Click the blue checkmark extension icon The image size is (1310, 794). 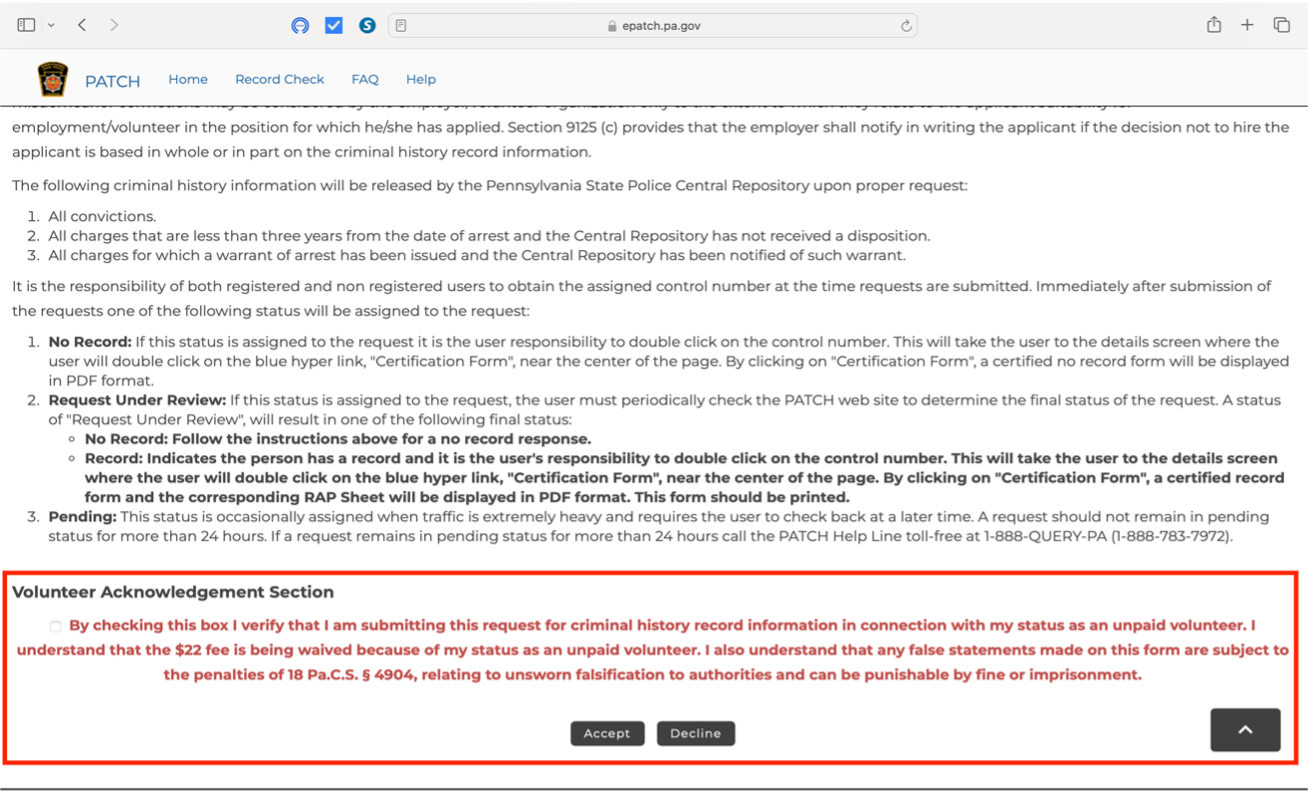(x=334, y=25)
